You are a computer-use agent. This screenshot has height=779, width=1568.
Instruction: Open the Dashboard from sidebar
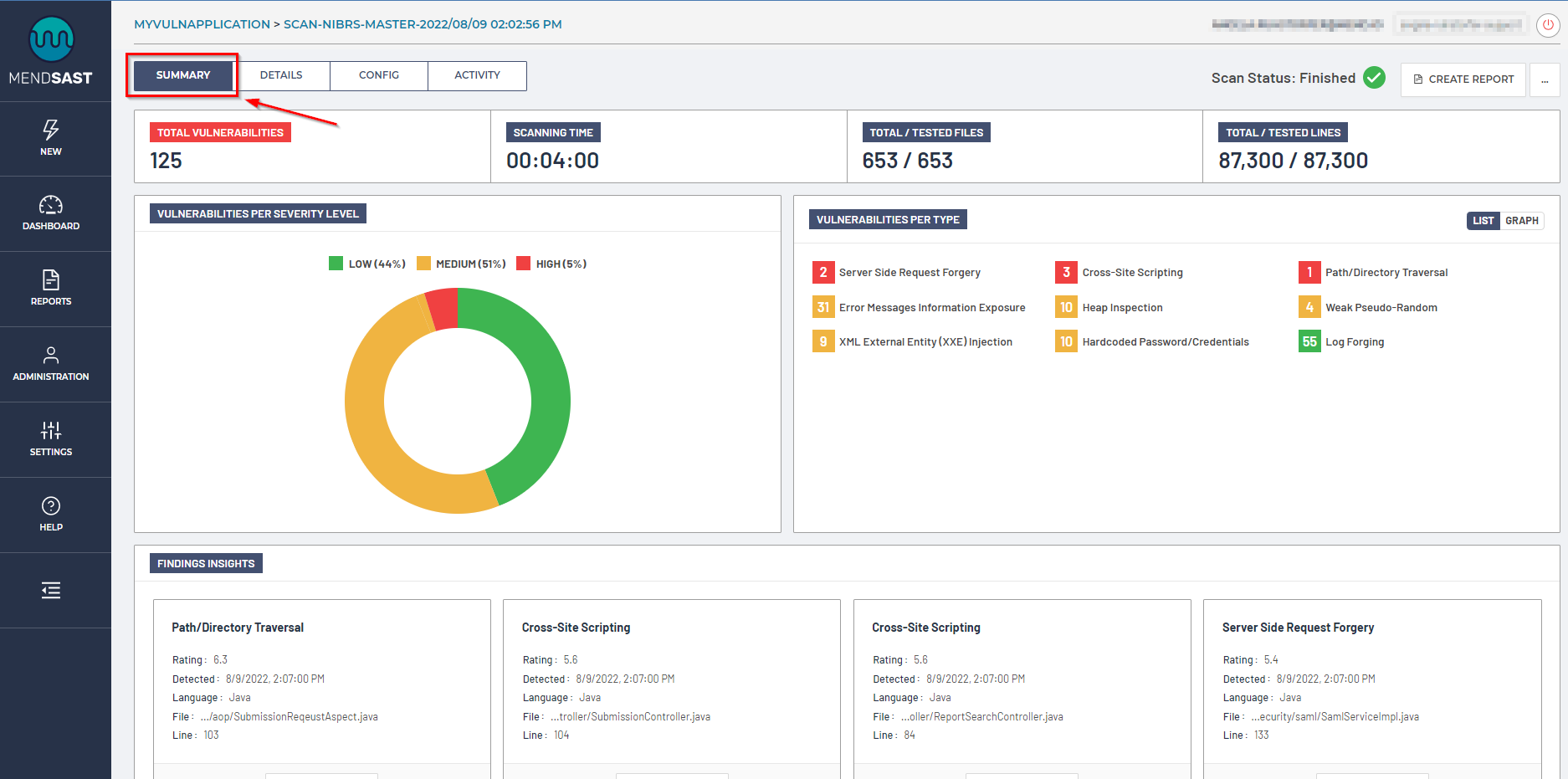(51, 213)
